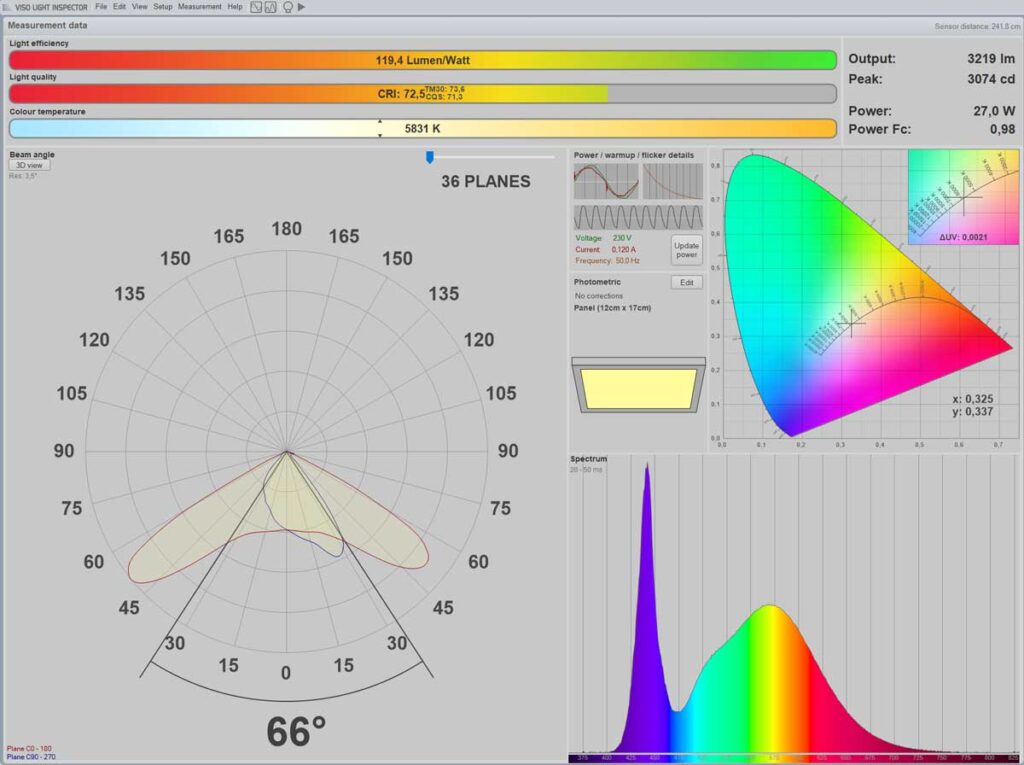Select the polar plot icon in the toolbar
This screenshot has height=765, width=1024.
coord(256,7)
